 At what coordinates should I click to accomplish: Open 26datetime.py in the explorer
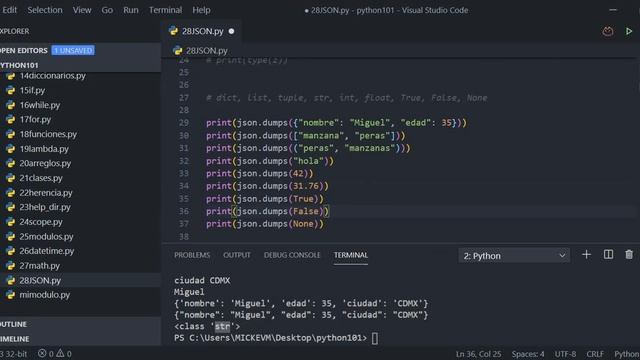pos(47,251)
